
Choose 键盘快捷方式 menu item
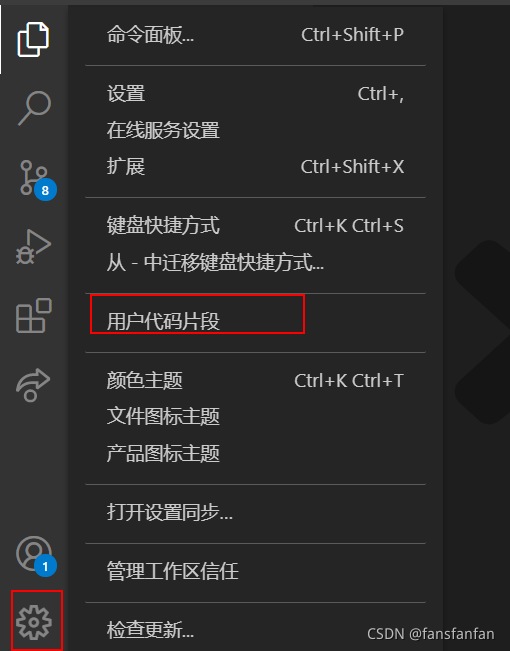click(x=255, y=226)
